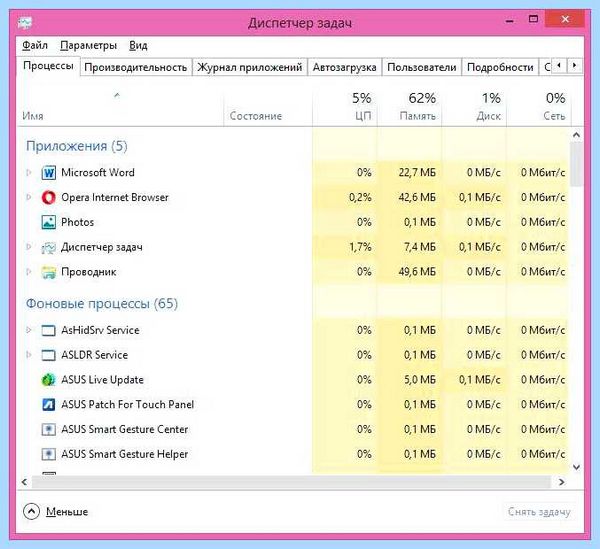The image size is (600, 549).
Task: Switch to the Журнал приложений tab
Action: [x=249, y=67]
